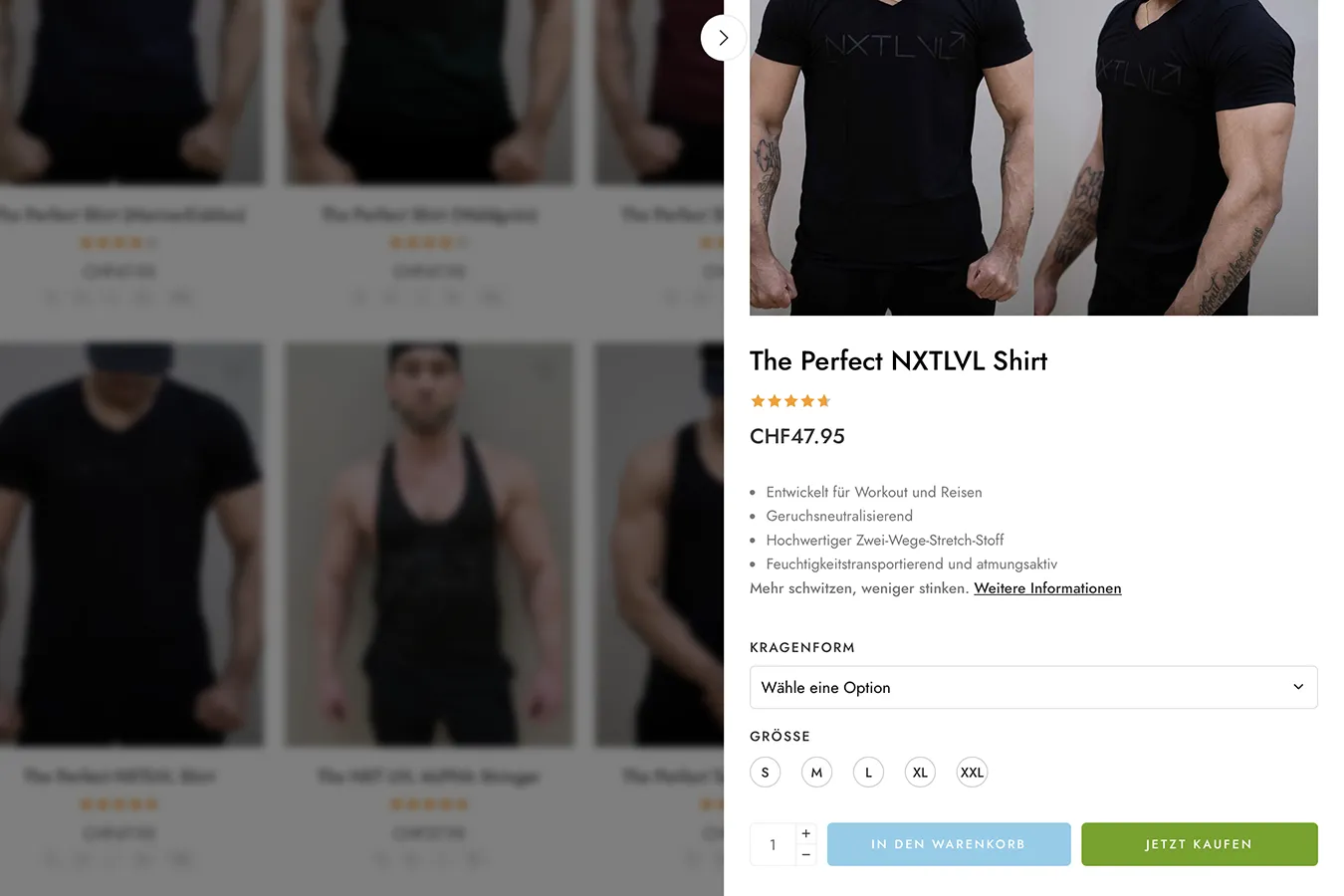Viewport: 1344px width, 896px height.
Task: Open the Kragenform dropdown
Action: (x=1033, y=688)
